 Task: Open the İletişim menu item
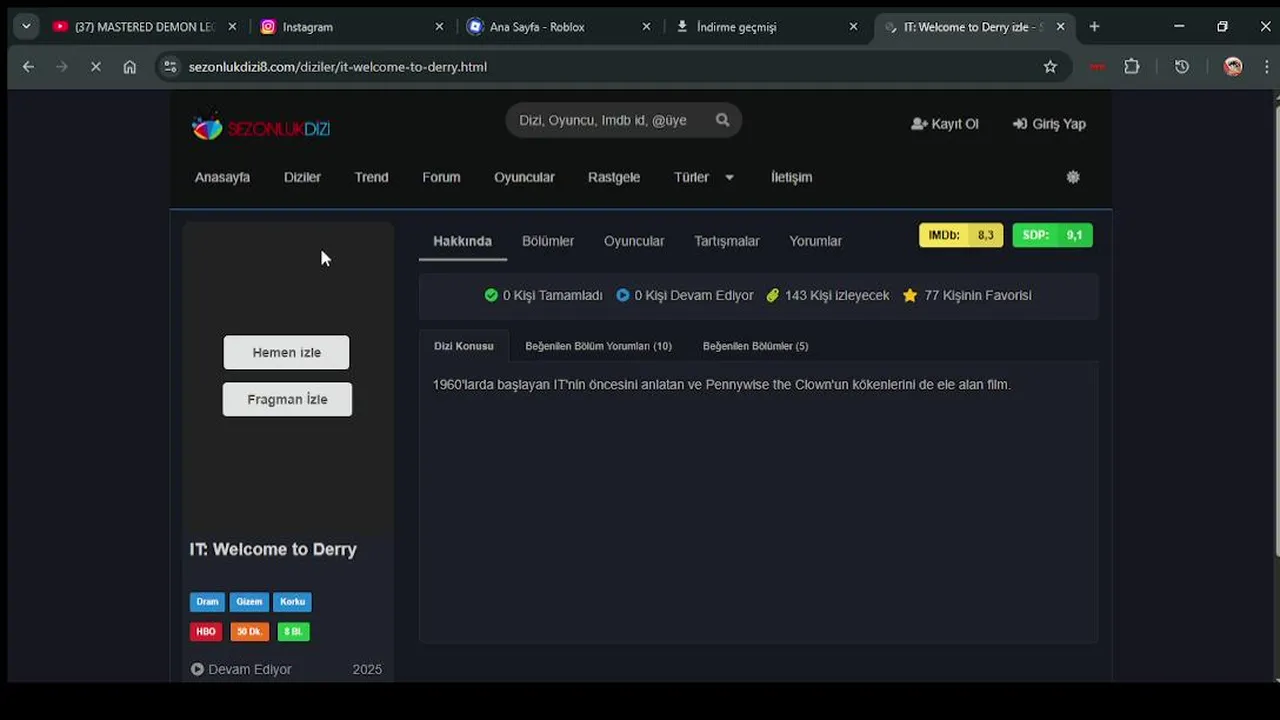point(791,177)
